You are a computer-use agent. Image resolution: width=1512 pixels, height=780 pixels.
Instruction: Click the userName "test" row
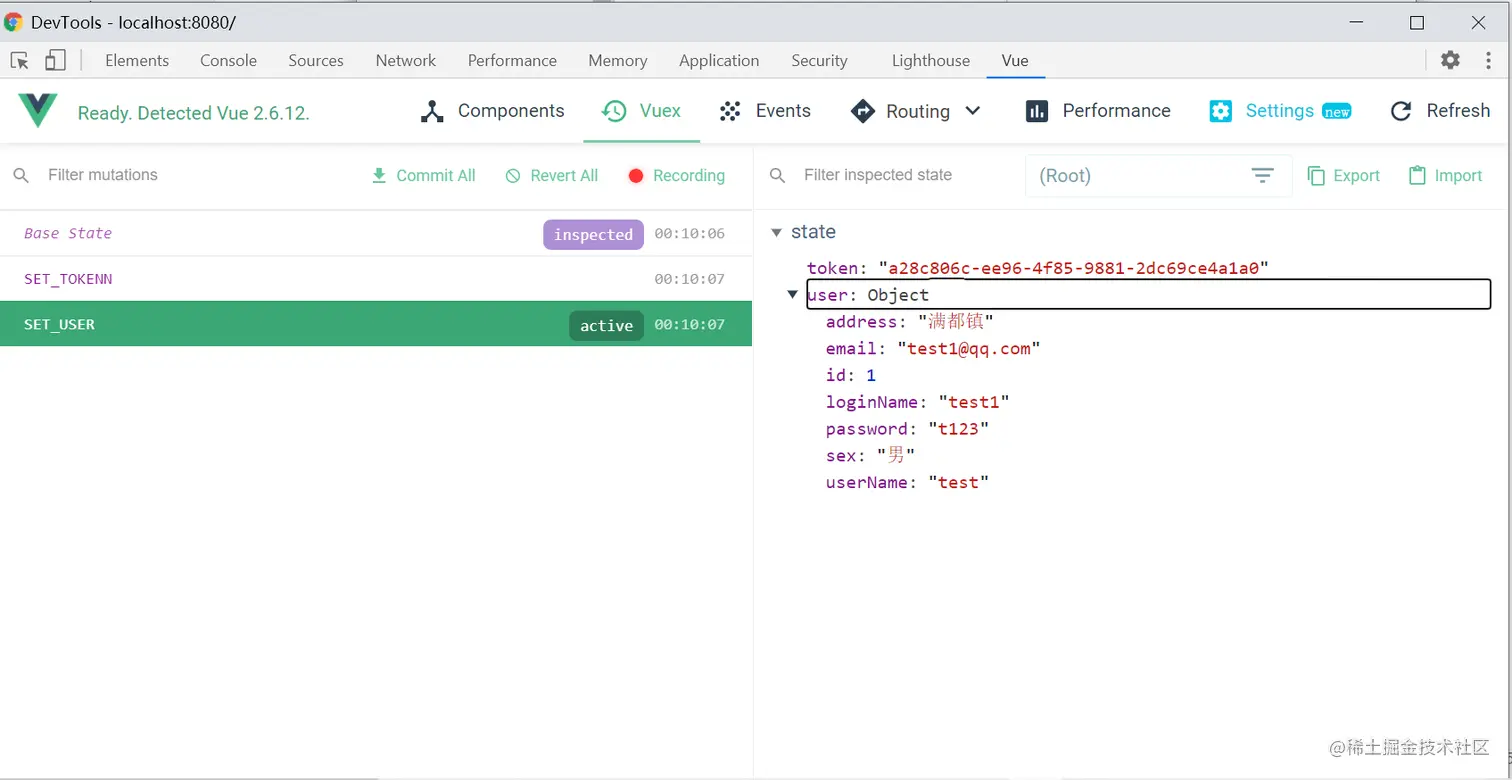[x=907, y=482]
